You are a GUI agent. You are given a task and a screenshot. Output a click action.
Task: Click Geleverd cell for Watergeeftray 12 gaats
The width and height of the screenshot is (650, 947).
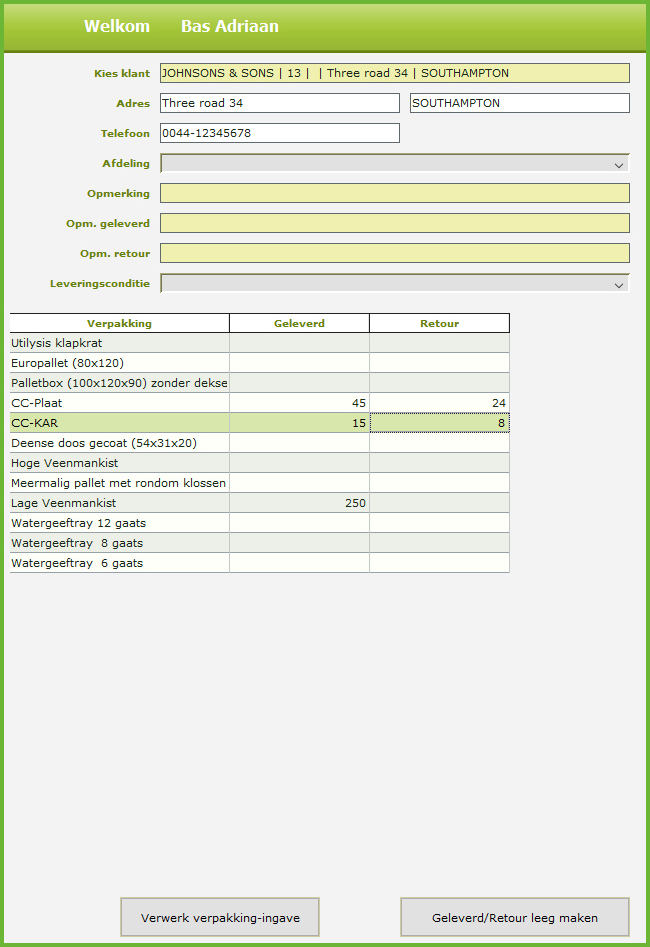coord(300,522)
